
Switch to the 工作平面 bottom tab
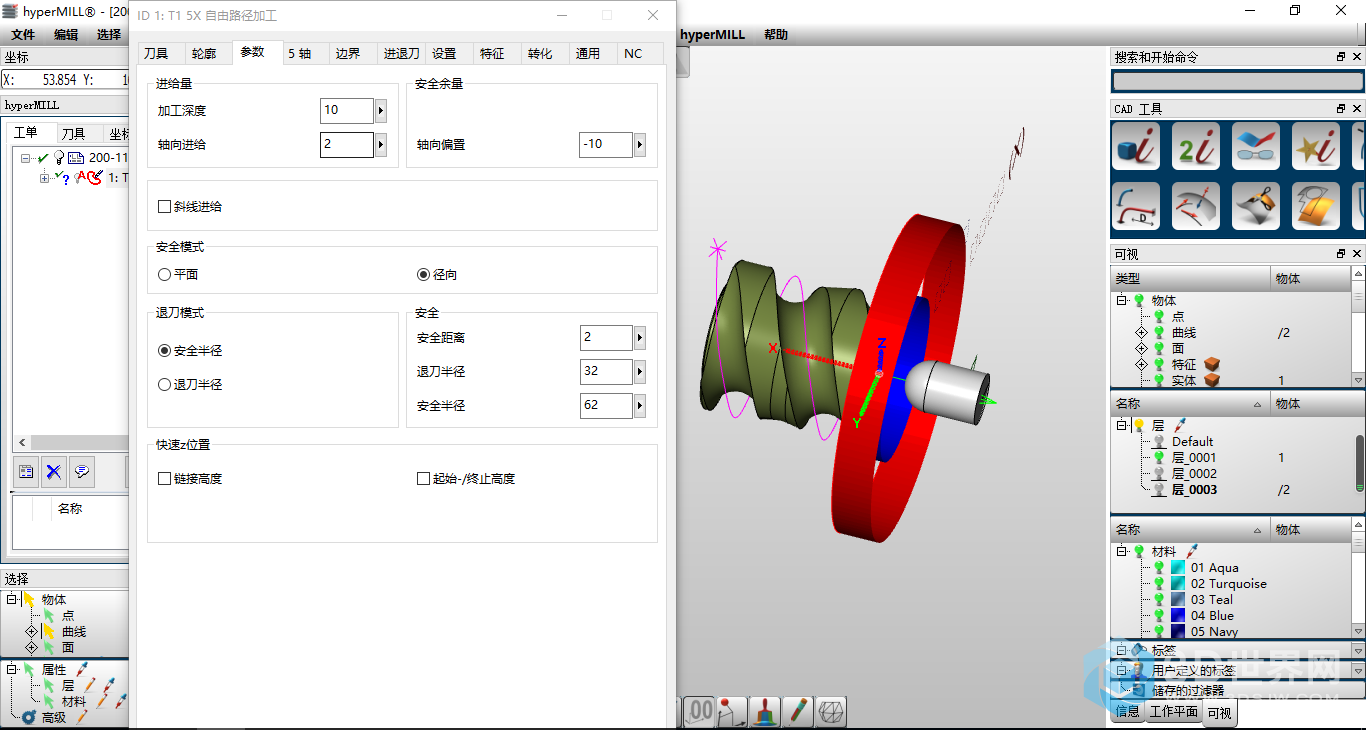pyautogui.click(x=1173, y=712)
